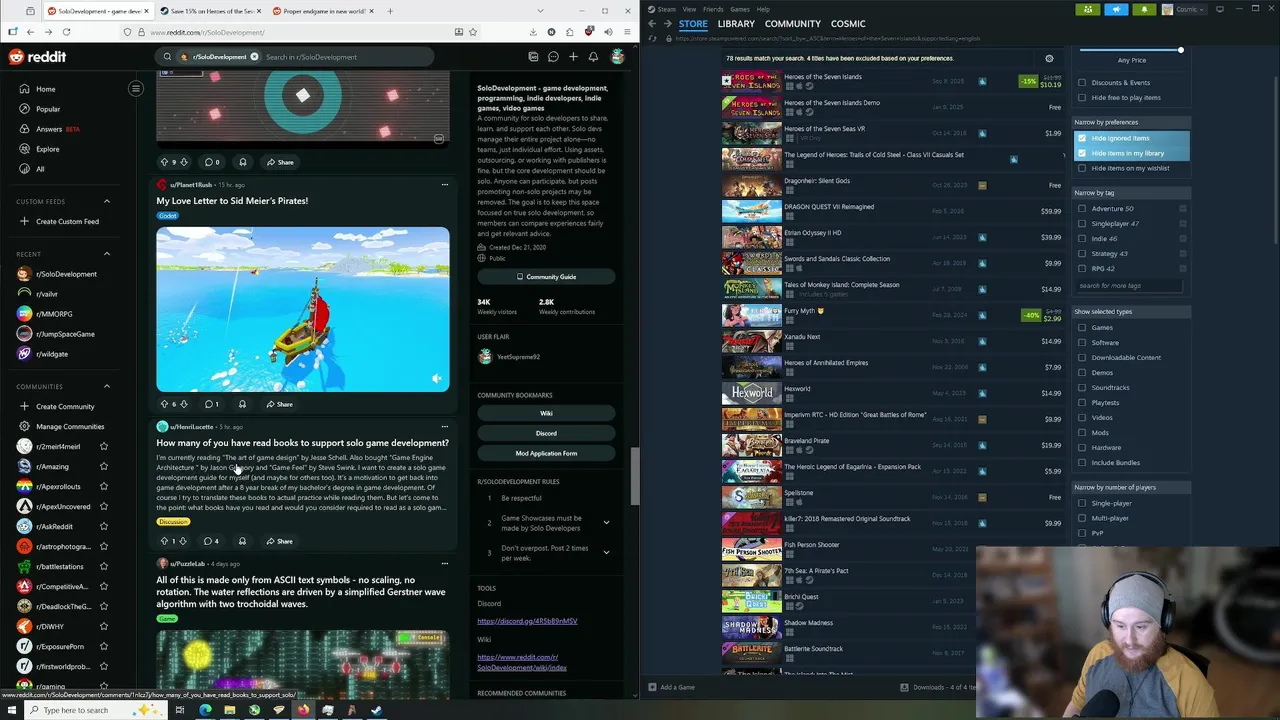The height and width of the screenshot is (720, 1280).
Task: Open Steam COMMUNITY tab
Action: [x=793, y=23]
